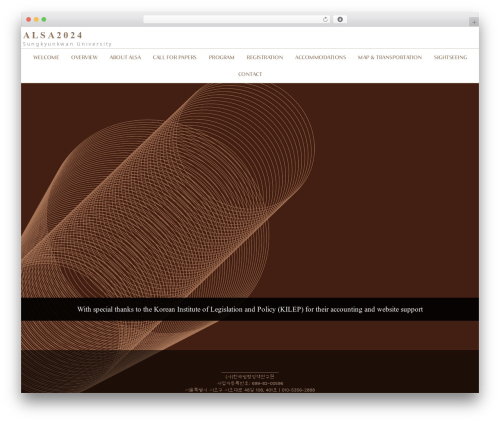500x423 pixels.
Task: Select MAP & TRANSPORTATION in navigation
Action: click(x=390, y=57)
